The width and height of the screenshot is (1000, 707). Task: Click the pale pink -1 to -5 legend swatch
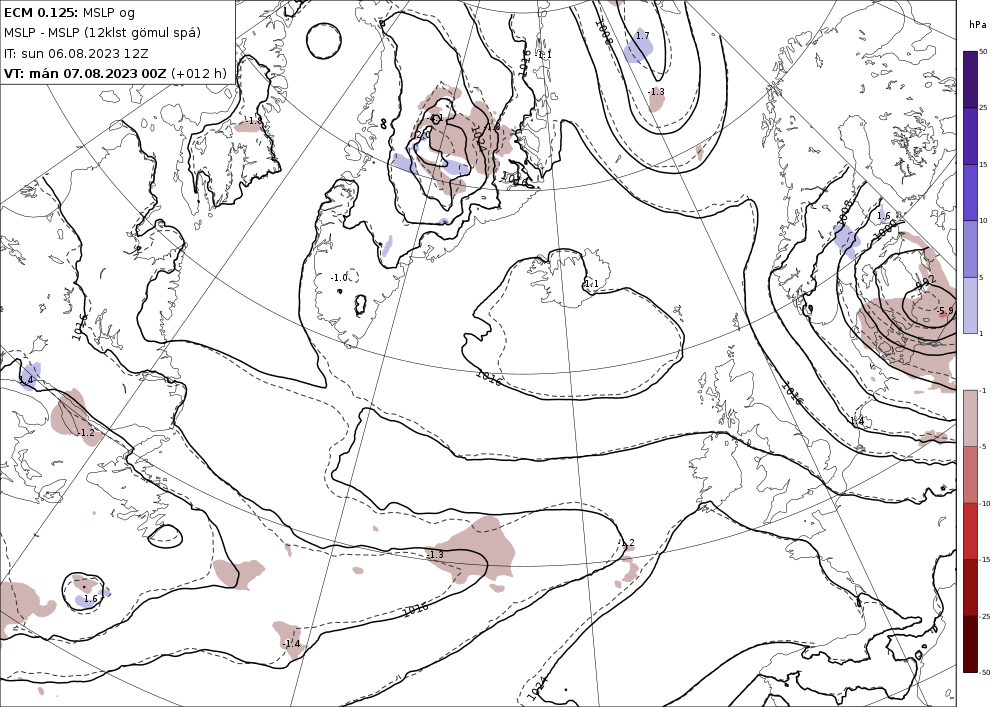(970, 418)
